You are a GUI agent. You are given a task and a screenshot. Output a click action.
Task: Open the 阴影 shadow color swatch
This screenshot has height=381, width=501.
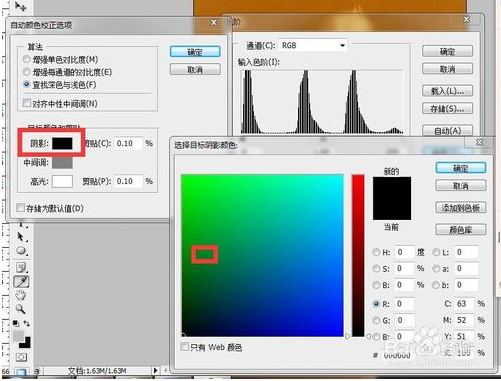coord(62,143)
